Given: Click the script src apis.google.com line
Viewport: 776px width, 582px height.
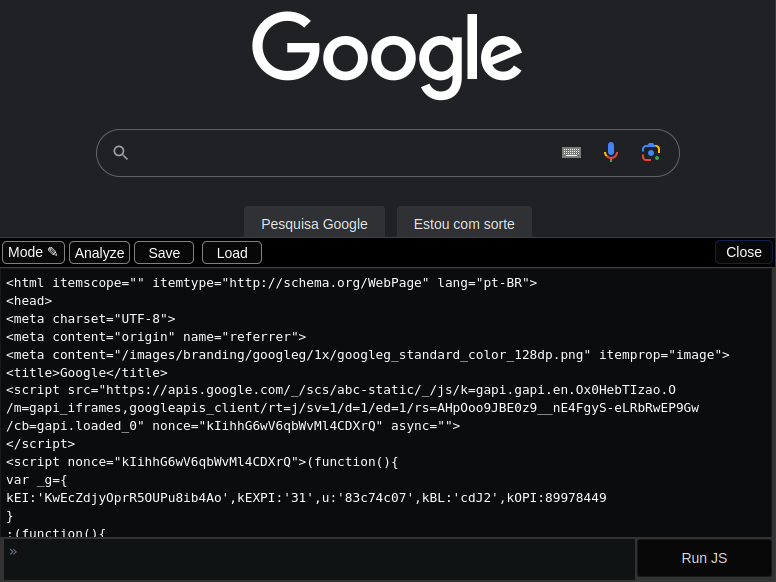Looking at the screenshot, I should click(x=341, y=390).
